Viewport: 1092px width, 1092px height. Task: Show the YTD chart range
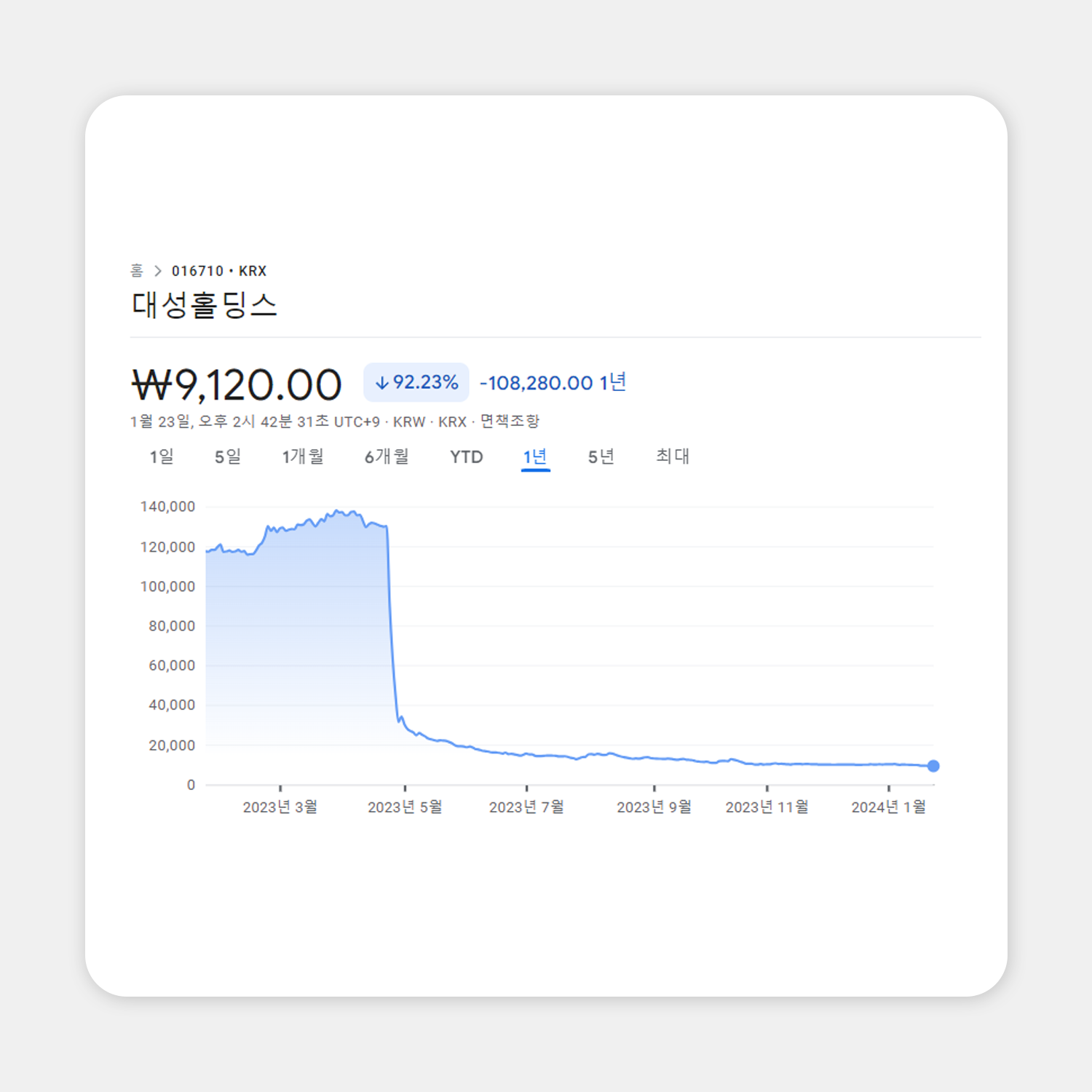467,457
